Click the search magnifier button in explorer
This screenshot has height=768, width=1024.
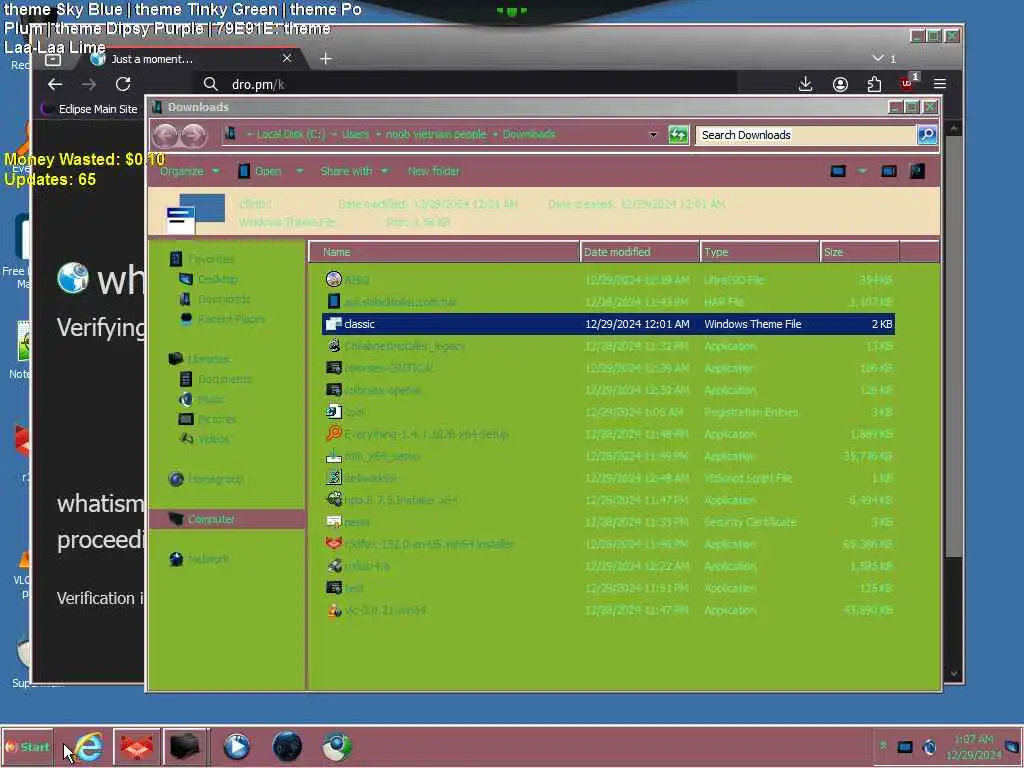[927, 135]
